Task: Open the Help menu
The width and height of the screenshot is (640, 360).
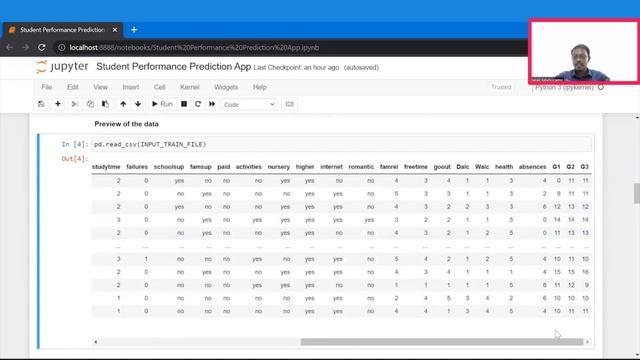Action: click(x=260, y=87)
